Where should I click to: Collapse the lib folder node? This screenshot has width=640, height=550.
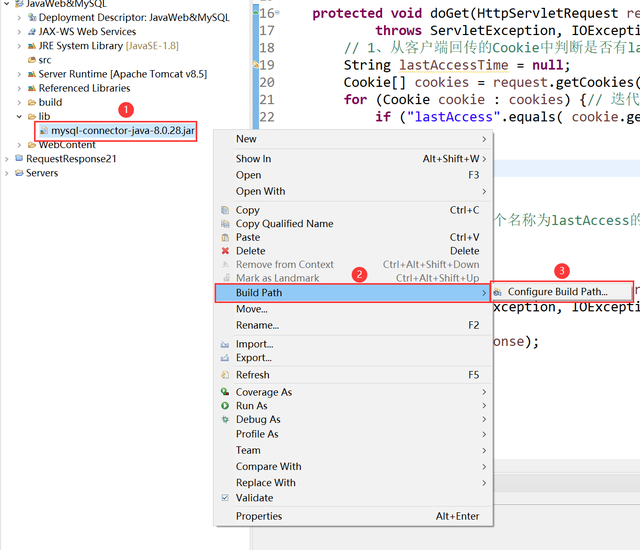19,117
